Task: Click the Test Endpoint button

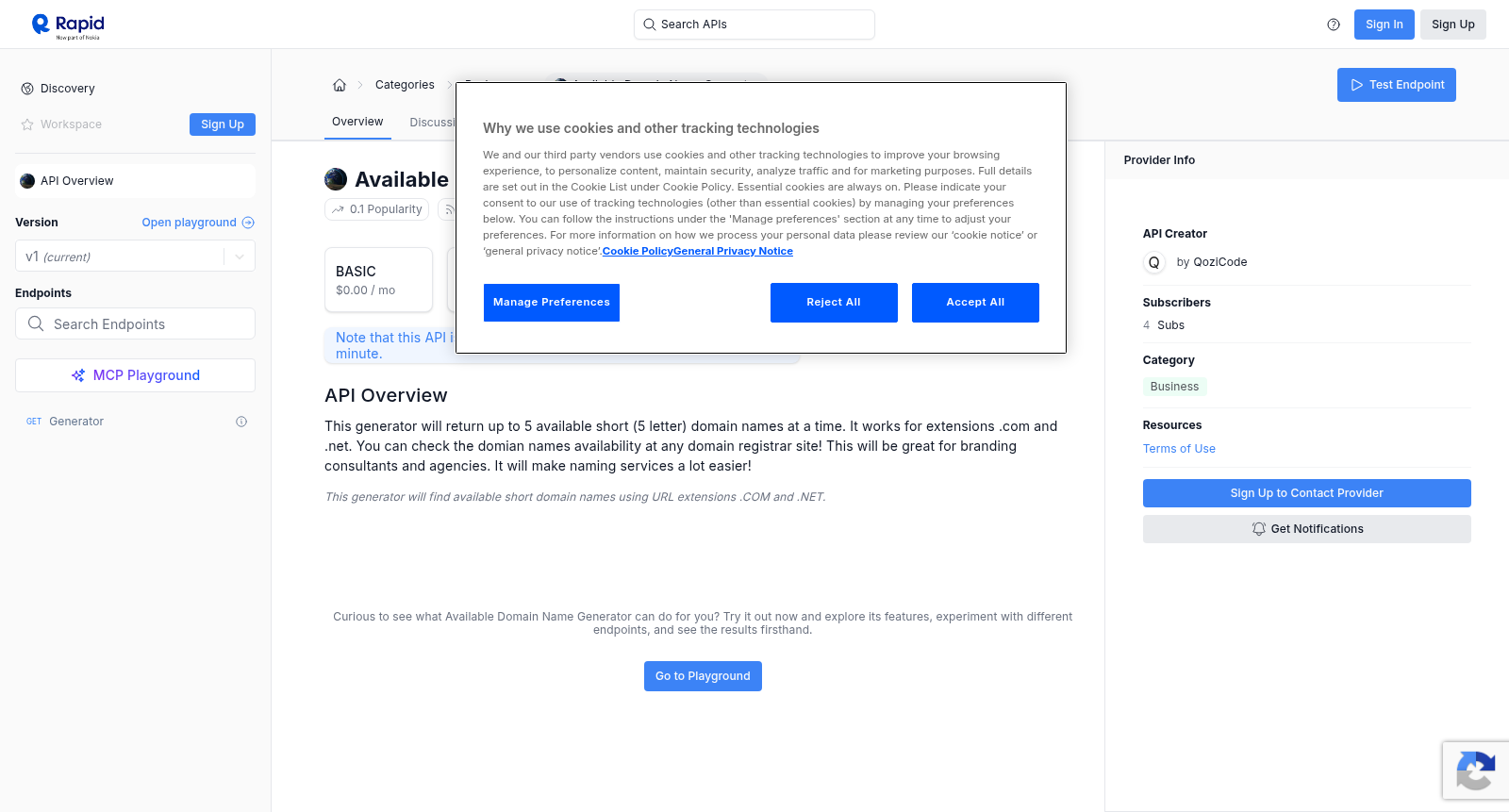Action: click(1397, 85)
